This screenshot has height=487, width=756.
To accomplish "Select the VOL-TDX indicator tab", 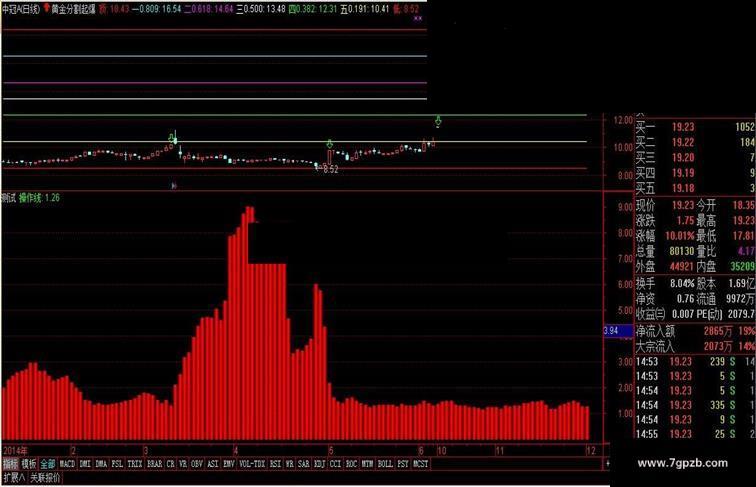I will [252, 464].
